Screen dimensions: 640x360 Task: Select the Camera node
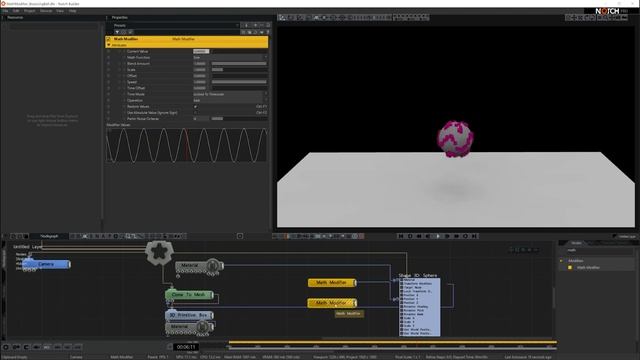(x=46, y=264)
